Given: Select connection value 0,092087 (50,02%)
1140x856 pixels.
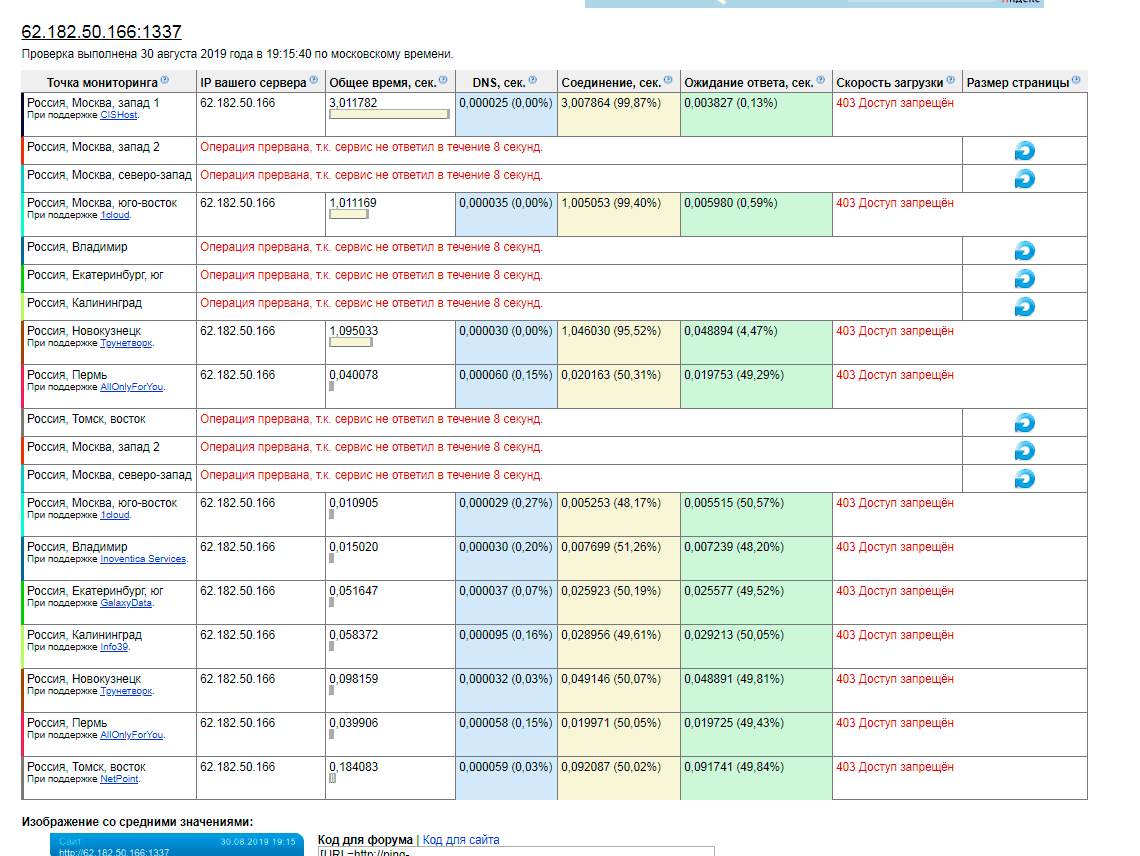Looking at the screenshot, I should pyautogui.click(x=611, y=767).
